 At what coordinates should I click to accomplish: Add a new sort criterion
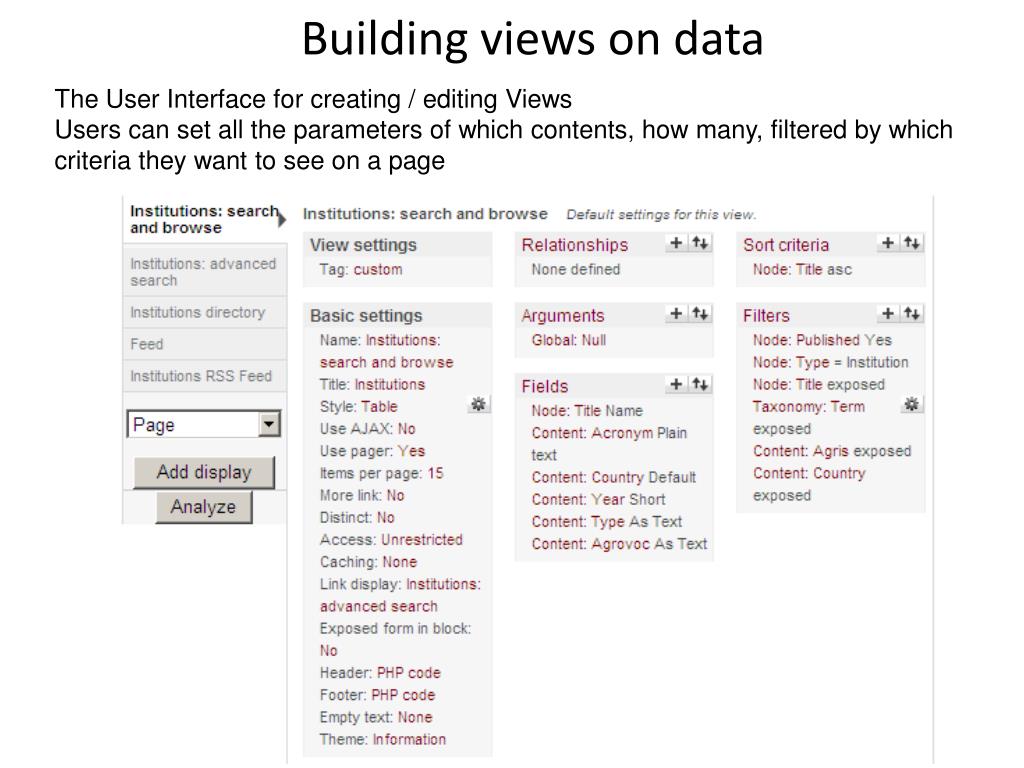click(888, 243)
